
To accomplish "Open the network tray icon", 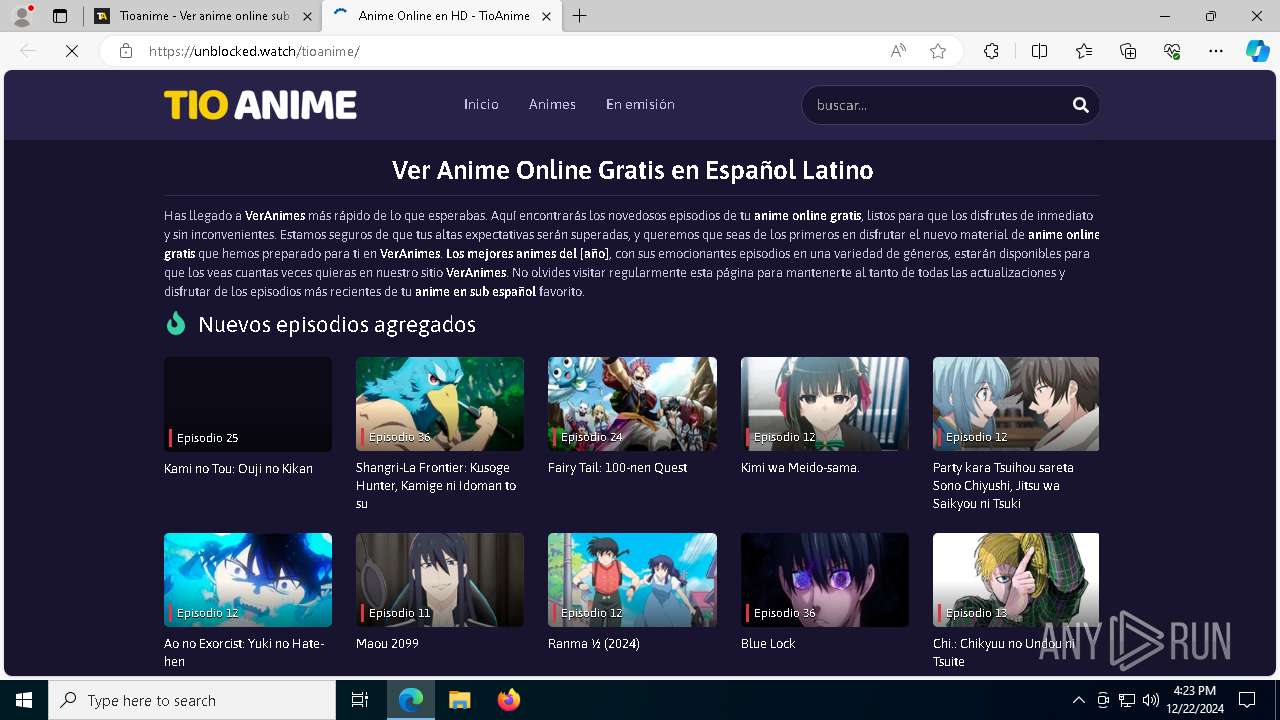I will point(1127,700).
